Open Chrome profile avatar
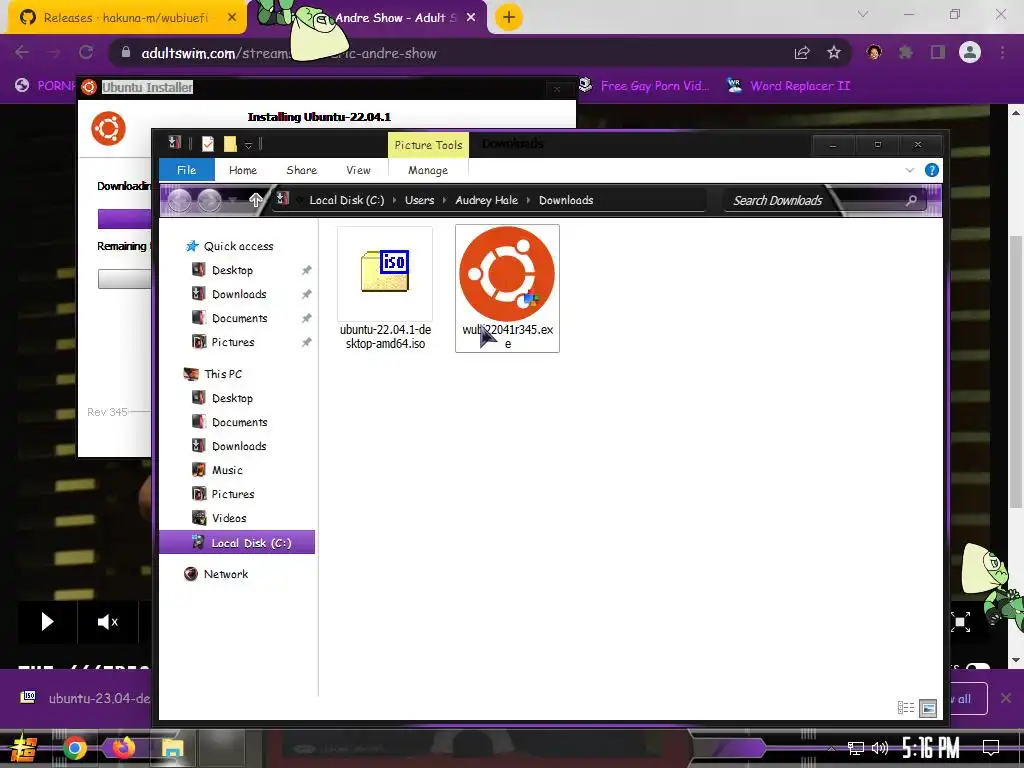This screenshot has width=1024, height=768. (970, 52)
